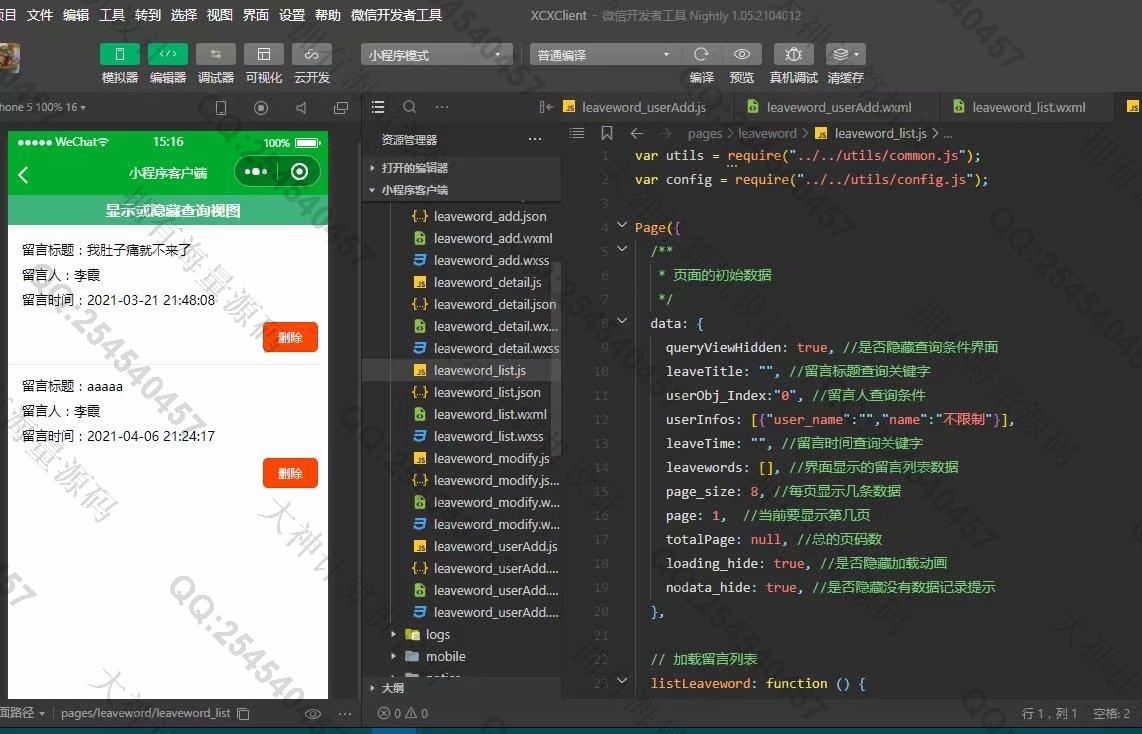This screenshot has width=1142, height=734.
Task: Fold the Page({ block at line 4
Action: [622, 226]
